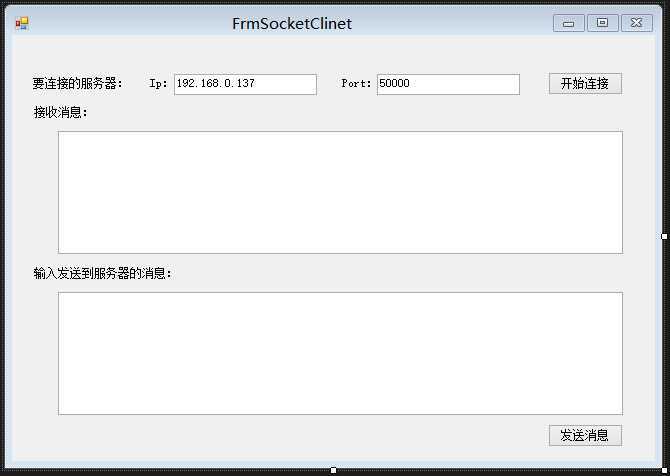670x476 pixels.
Task: Close the FrmSocketClinet window
Action: 636,23
